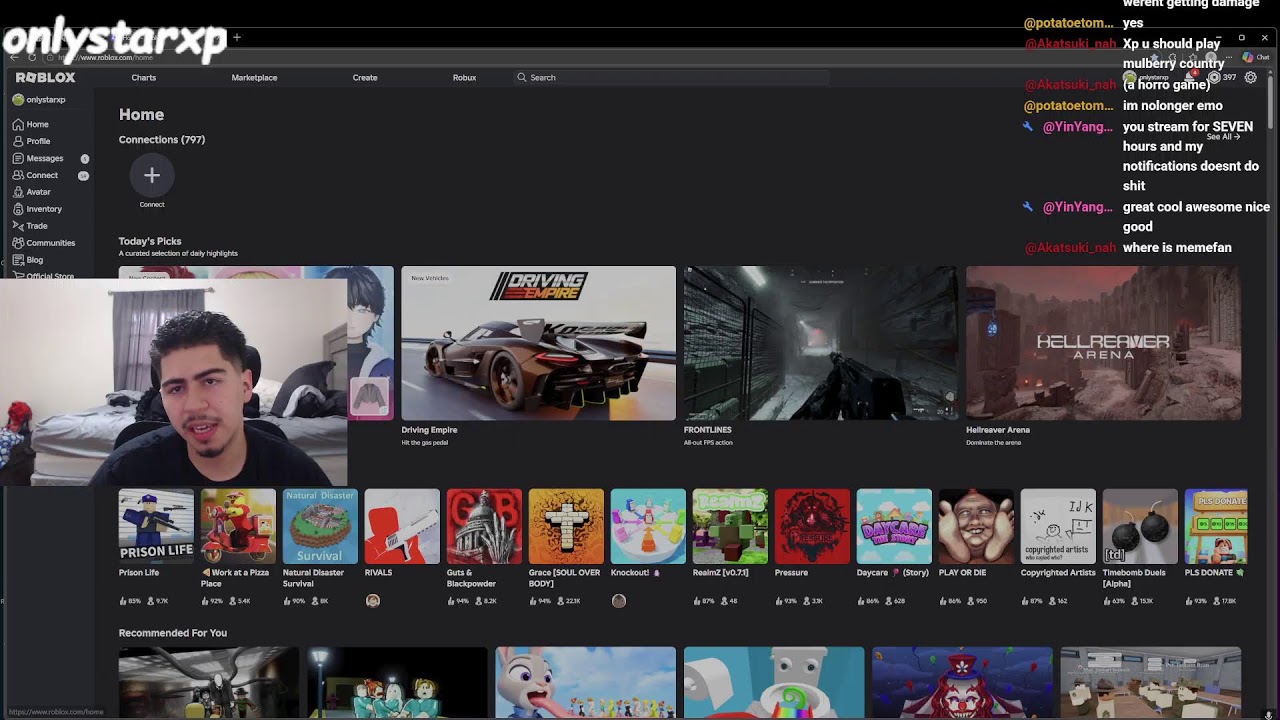The height and width of the screenshot is (720, 1280).
Task: Click the Recommended For You heading
Action: (x=173, y=633)
